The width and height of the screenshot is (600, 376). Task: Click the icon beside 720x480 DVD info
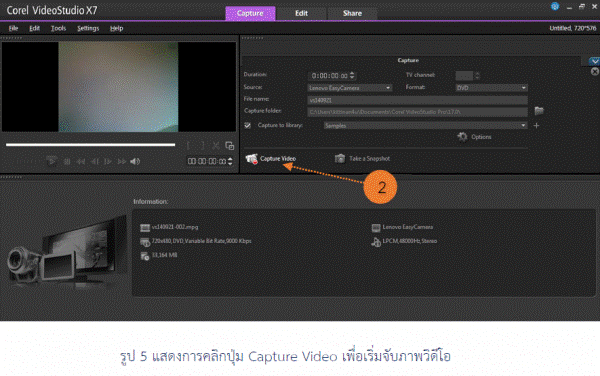[145, 242]
